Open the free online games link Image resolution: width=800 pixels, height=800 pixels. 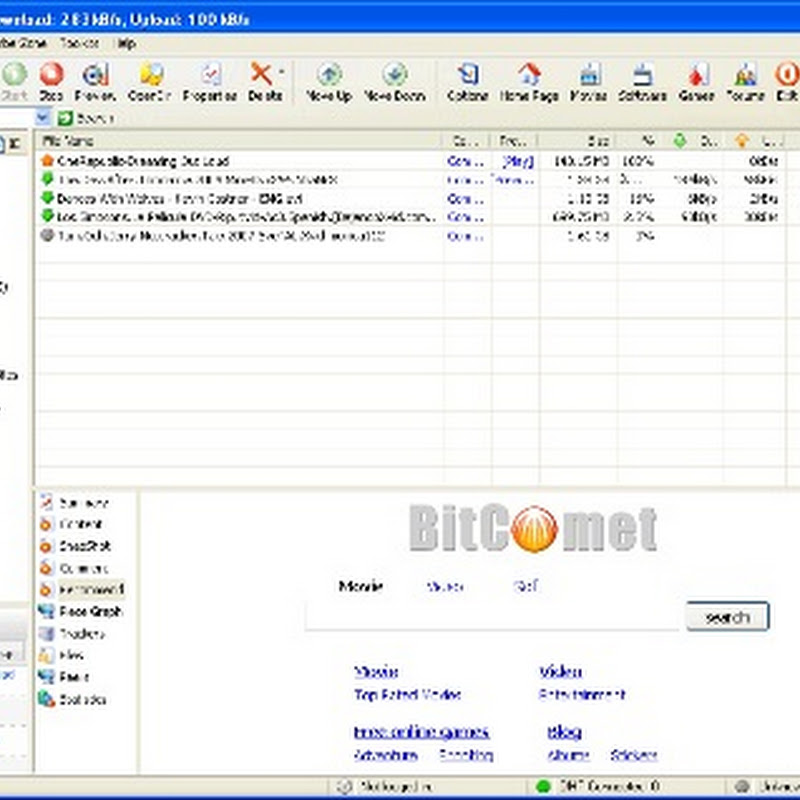coord(422,732)
